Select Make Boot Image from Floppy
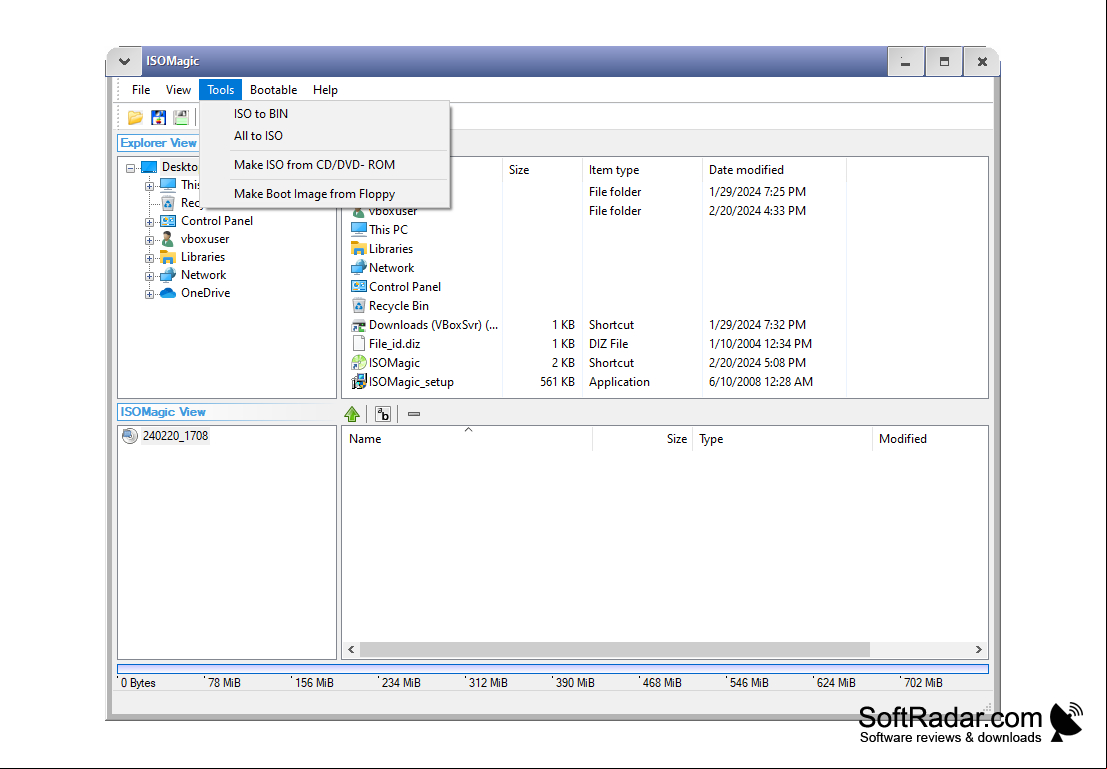Viewport: 1107px width, 769px height. [x=325, y=193]
